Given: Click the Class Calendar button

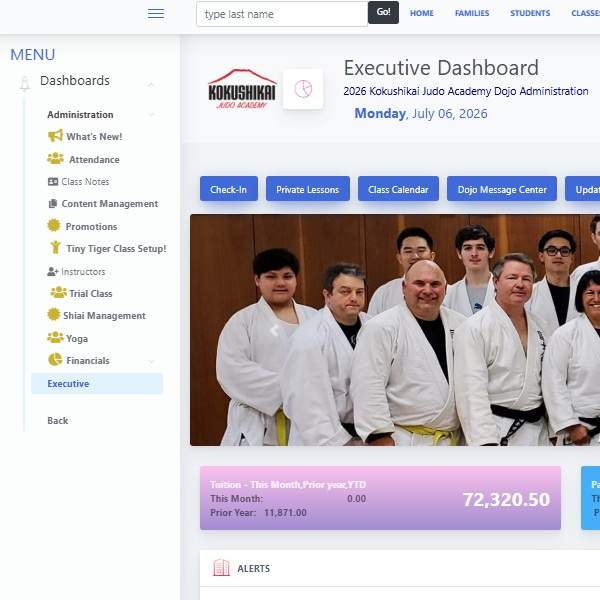Looking at the screenshot, I should (398, 189).
